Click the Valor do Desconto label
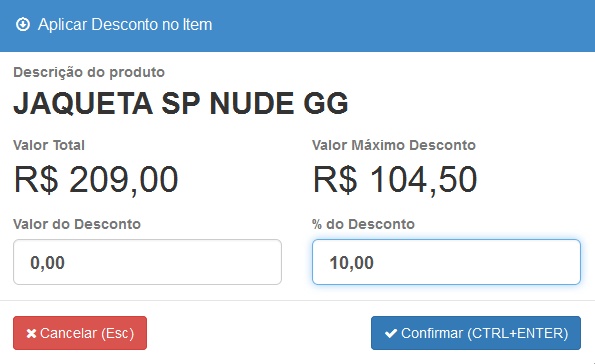The image size is (595, 364). pos(77,224)
